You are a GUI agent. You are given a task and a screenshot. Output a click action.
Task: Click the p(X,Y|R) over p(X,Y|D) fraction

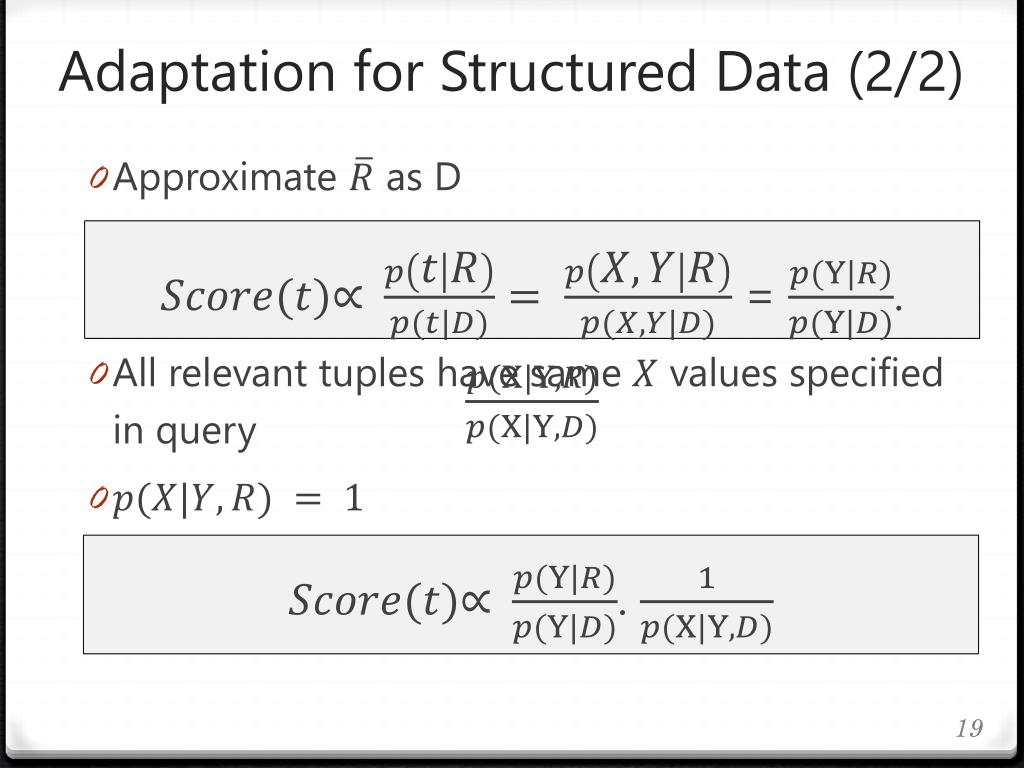coord(648,296)
